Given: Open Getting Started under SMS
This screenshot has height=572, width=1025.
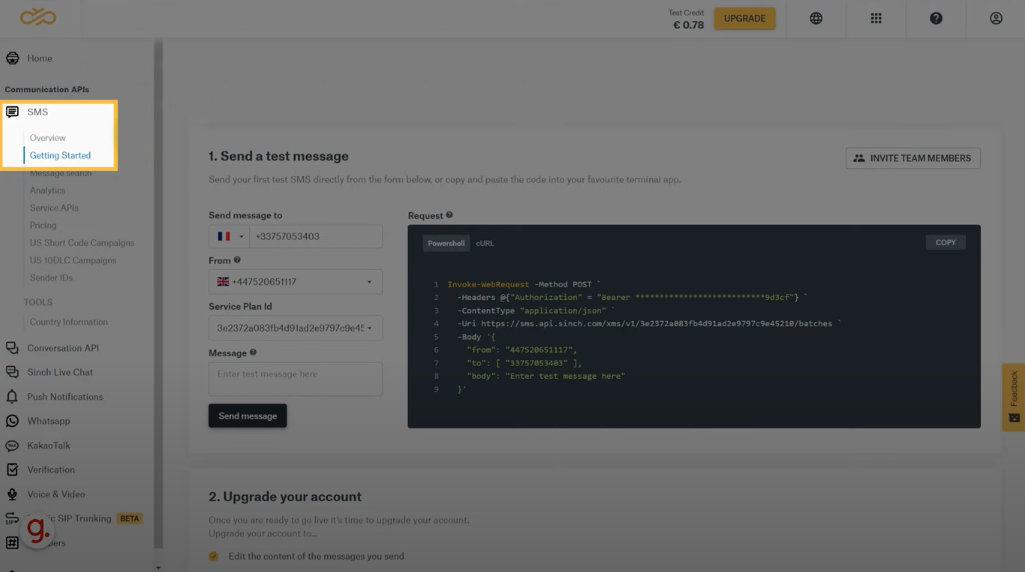Looking at the screenshot, I should click(x=60, y=156).
